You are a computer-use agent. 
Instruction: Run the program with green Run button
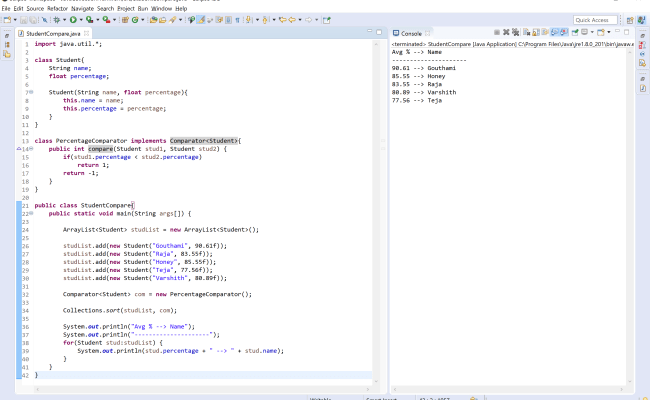[x=73, y=20]
